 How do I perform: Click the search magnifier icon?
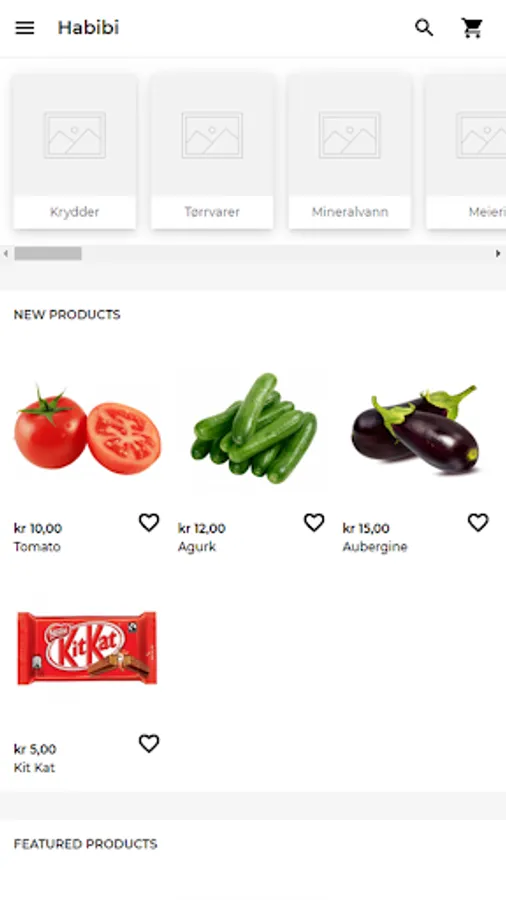424,28
